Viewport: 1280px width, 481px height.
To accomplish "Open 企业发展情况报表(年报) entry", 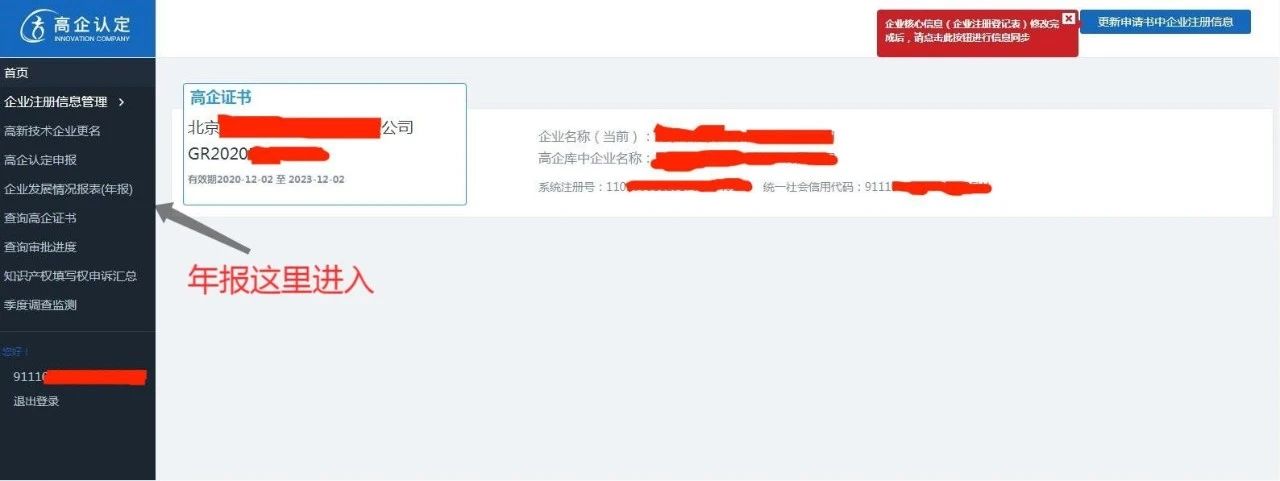I will click(68, 189).
